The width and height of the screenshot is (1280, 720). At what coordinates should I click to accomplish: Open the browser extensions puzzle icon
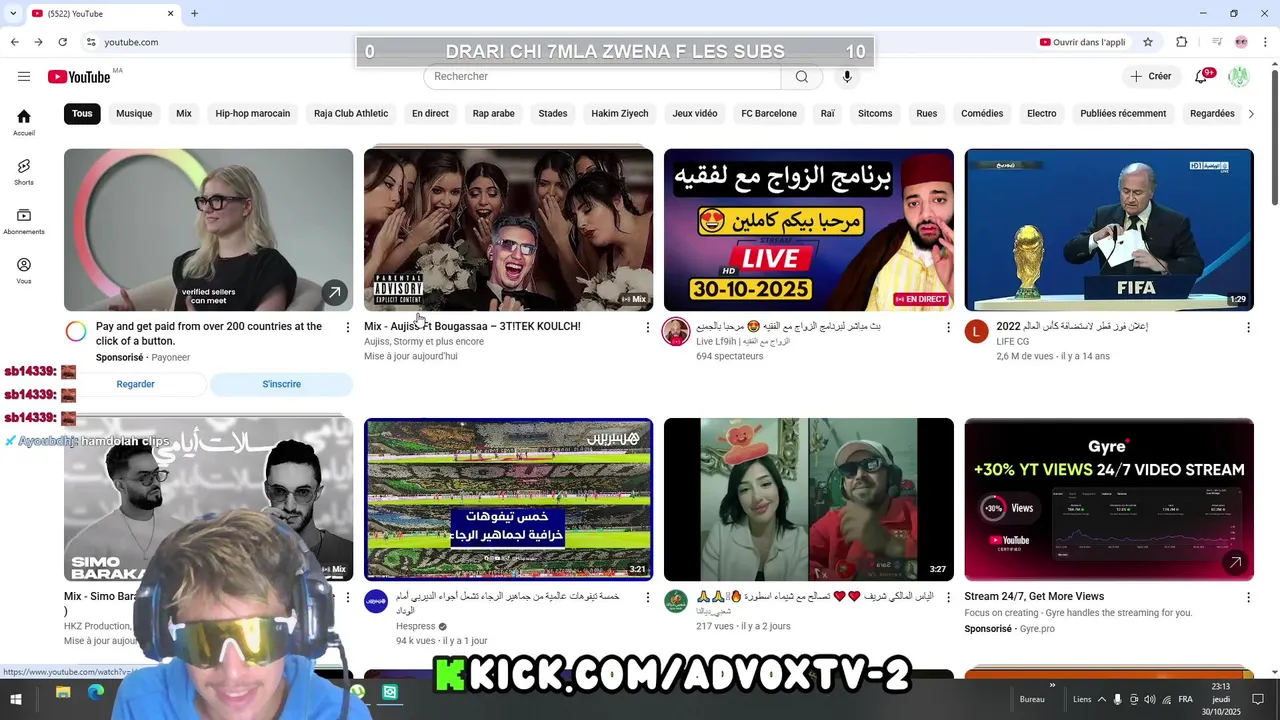(x=1182, y=42)
